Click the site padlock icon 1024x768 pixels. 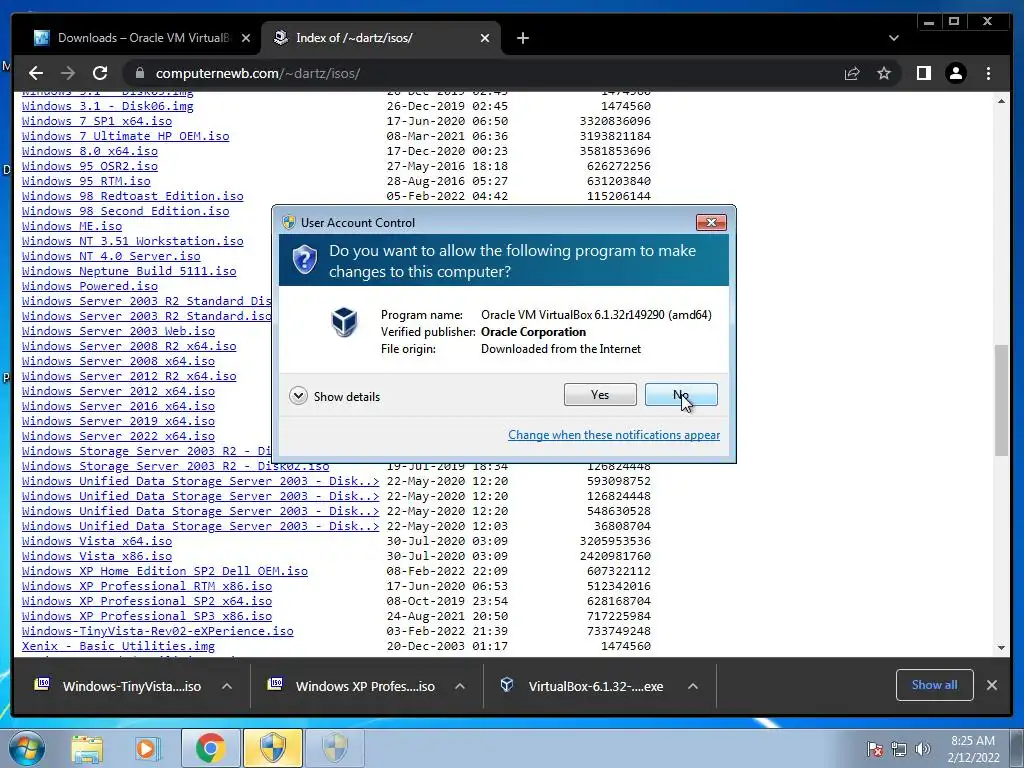pyautogui.click(x=140, y=73)
